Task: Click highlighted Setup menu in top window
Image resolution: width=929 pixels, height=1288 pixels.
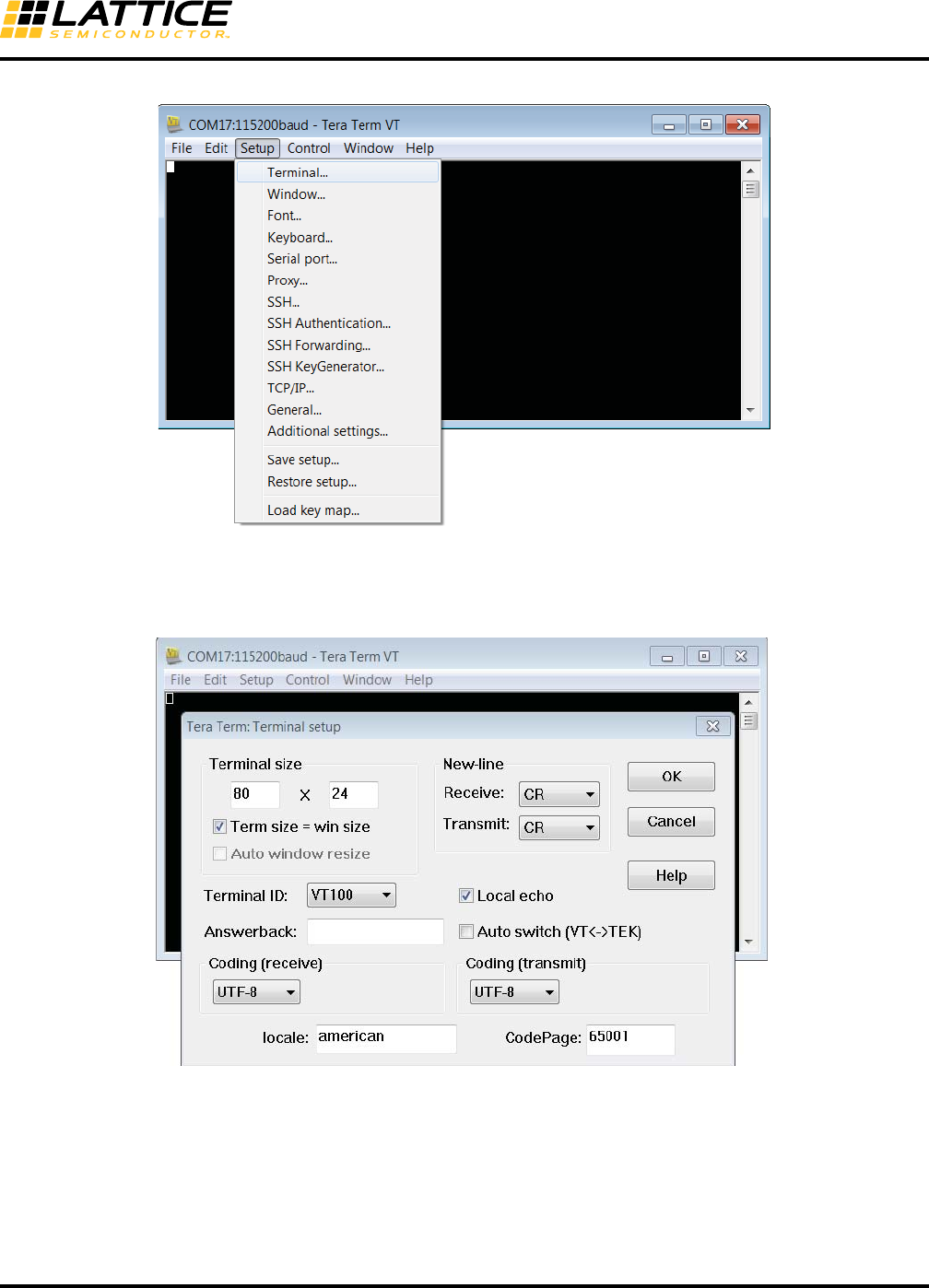Action: 257,148
